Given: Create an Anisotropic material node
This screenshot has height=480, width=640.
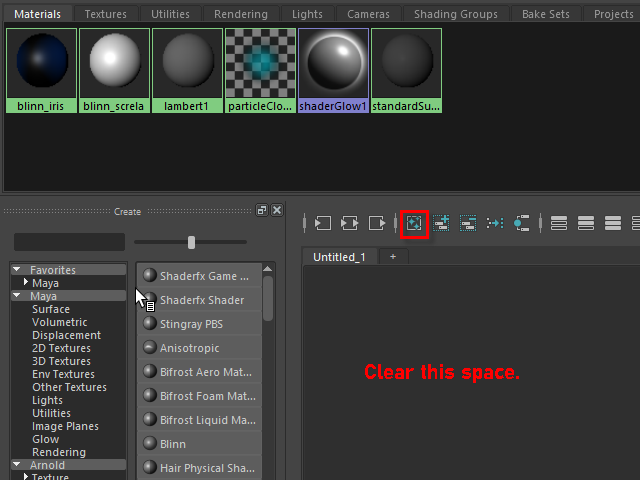Looking at the screenshot, I should pos(189,348).
